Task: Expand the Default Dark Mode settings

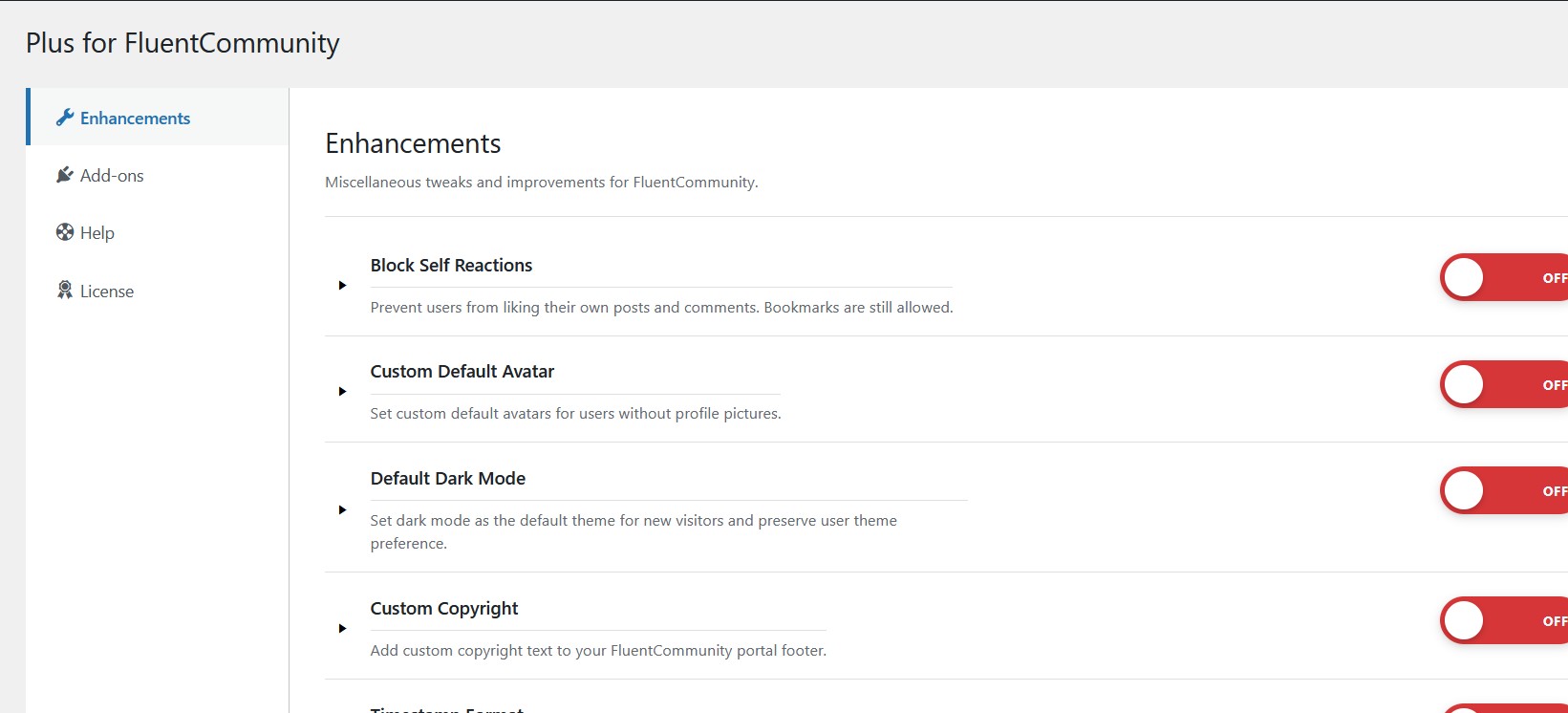Action: [x=342, y=509]
